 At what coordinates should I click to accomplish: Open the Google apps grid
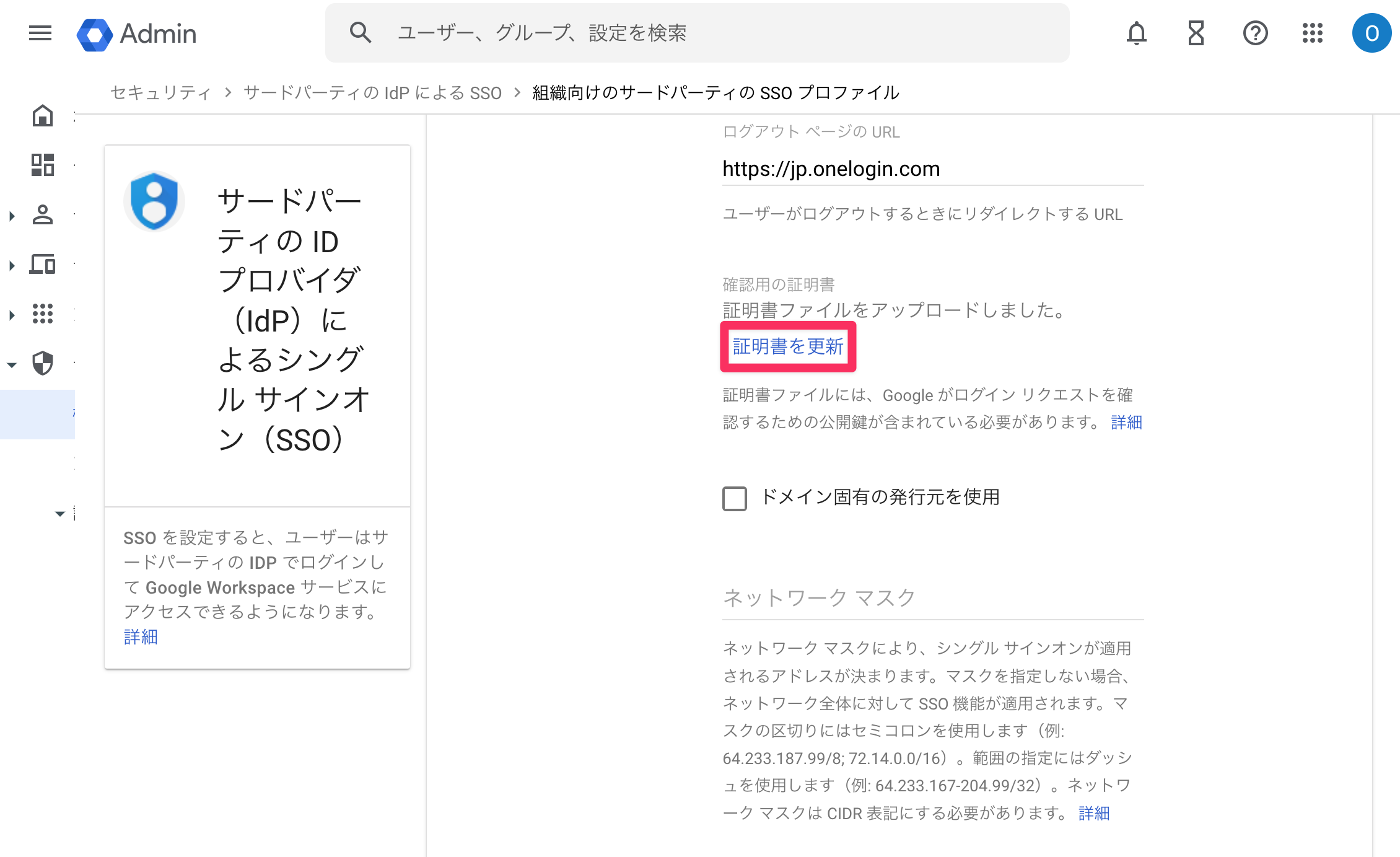coord(1312,33)
